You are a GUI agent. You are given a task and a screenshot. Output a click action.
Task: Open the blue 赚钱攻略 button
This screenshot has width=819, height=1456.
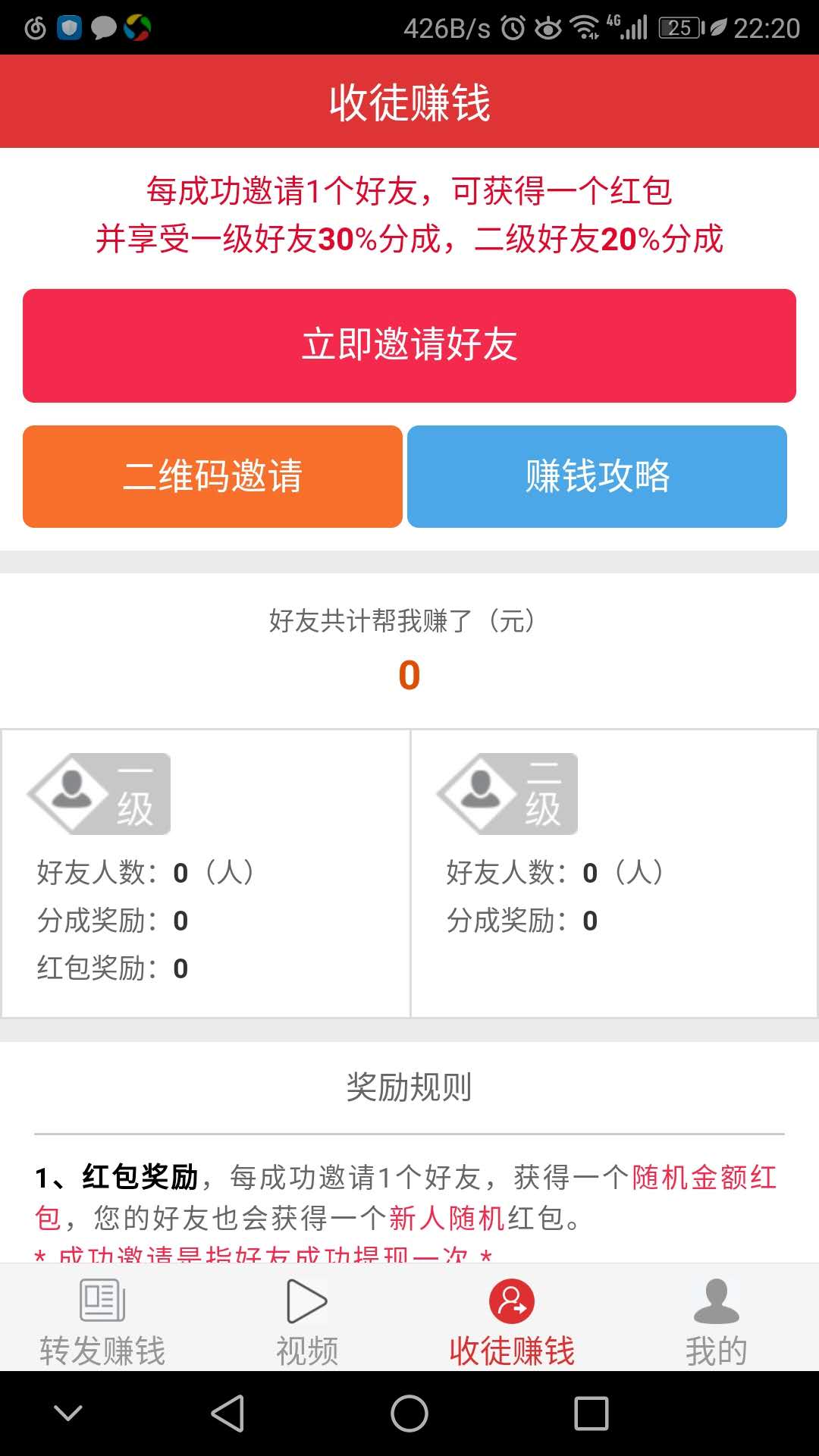click(x=597, y=476)
